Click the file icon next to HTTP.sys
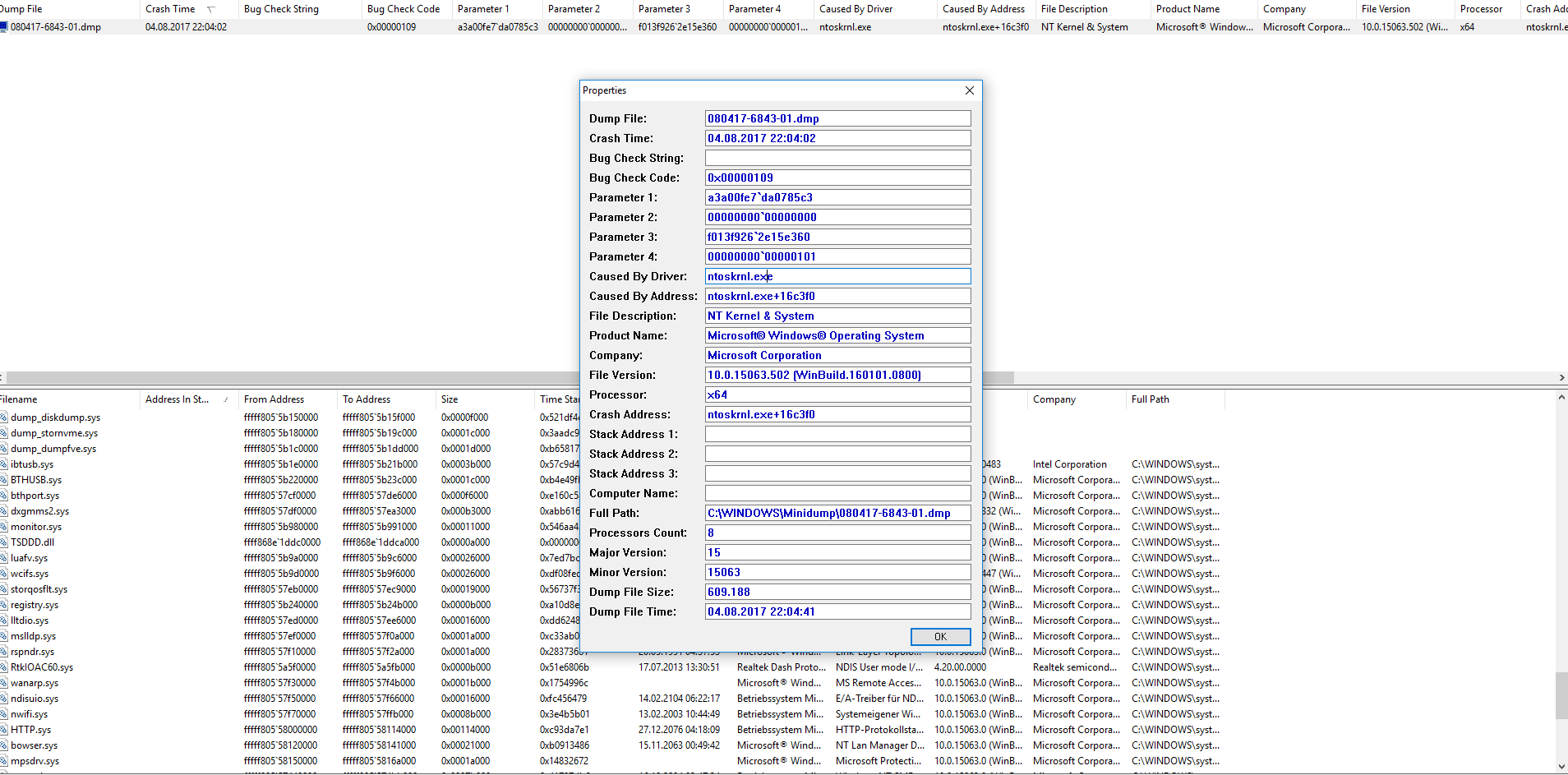Viewport: 1568px width, 775px height. [x=3, y=730]
